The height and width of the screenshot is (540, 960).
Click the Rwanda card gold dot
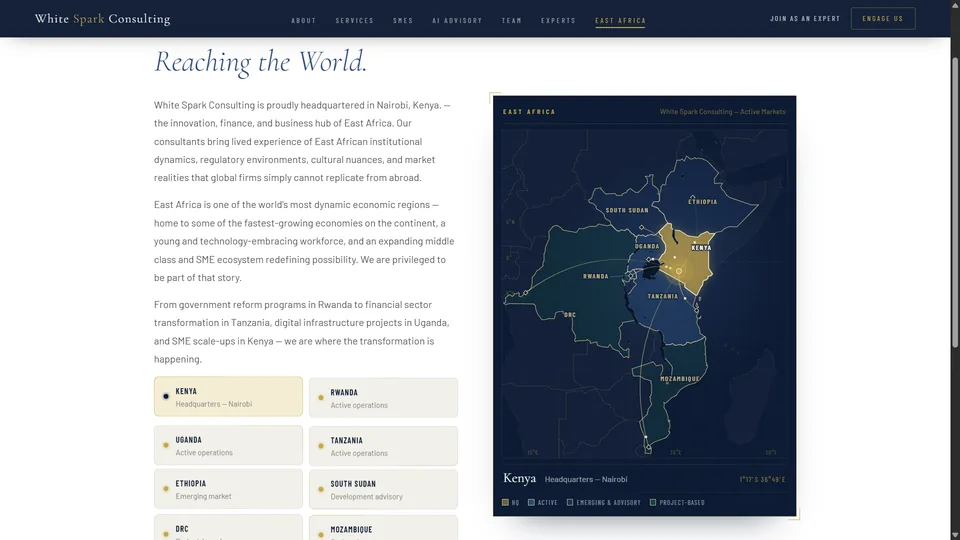[321, 398]
